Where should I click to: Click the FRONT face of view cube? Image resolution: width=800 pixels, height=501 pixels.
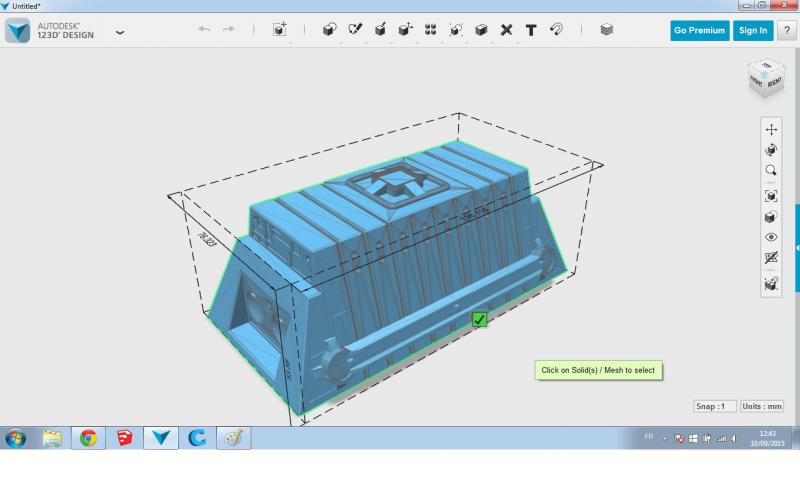[x=756, y=82]
